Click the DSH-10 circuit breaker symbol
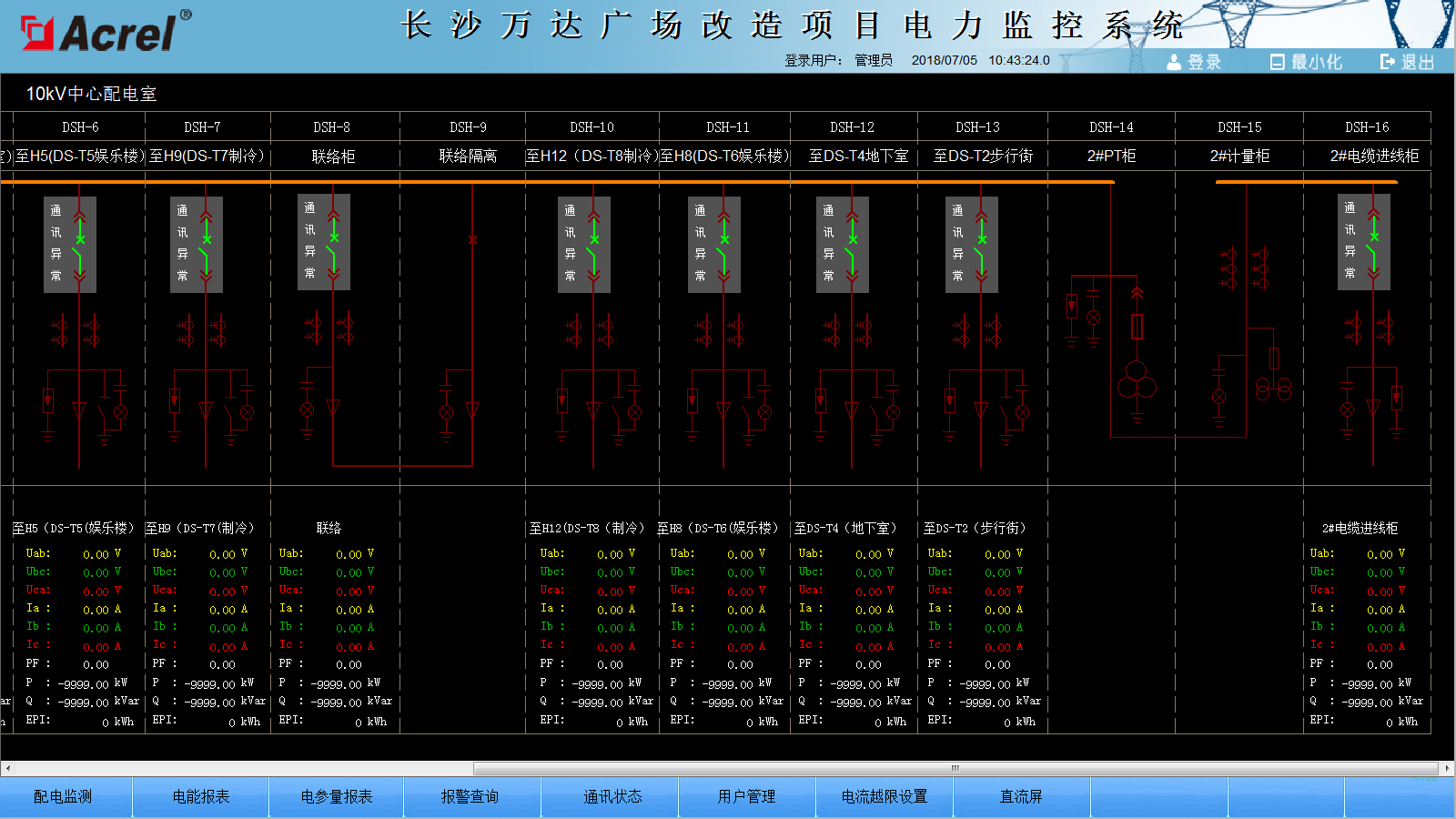The width and height of the screenshot is (1456, 819). click(x=594, y=244)
